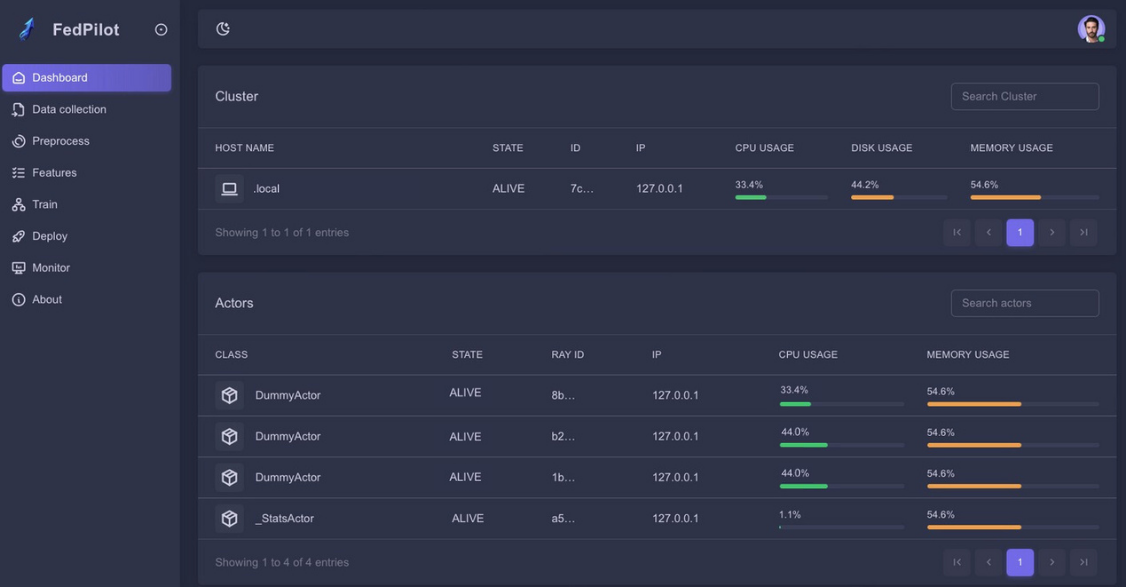Viewport: 1126px width, 587px height.
Task: Toggle the sidebar collapse circle icon
Action: [x=161, y=29]
